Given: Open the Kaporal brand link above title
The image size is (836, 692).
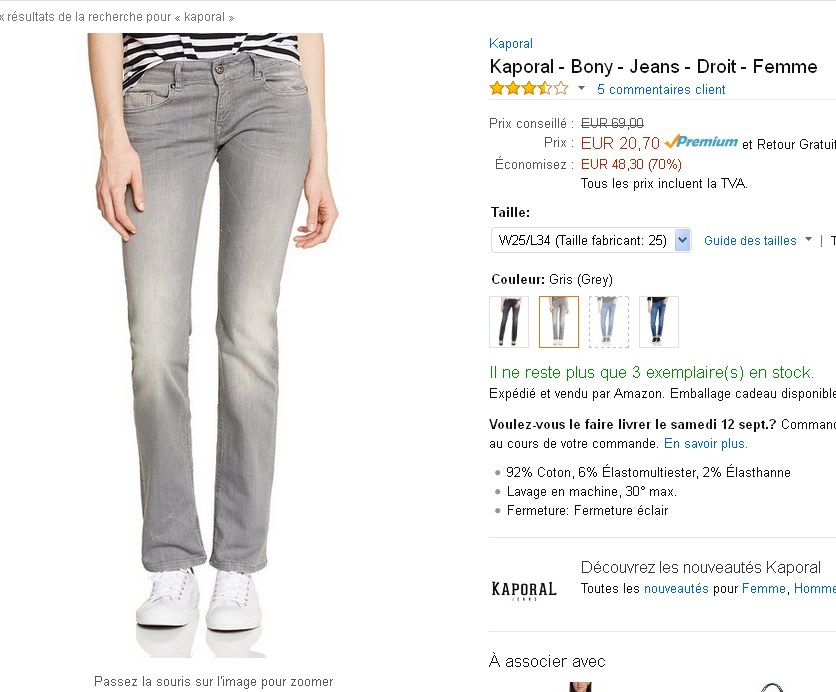Looking at the screenshot, I should pyautogui.click(x=511, y=44).
